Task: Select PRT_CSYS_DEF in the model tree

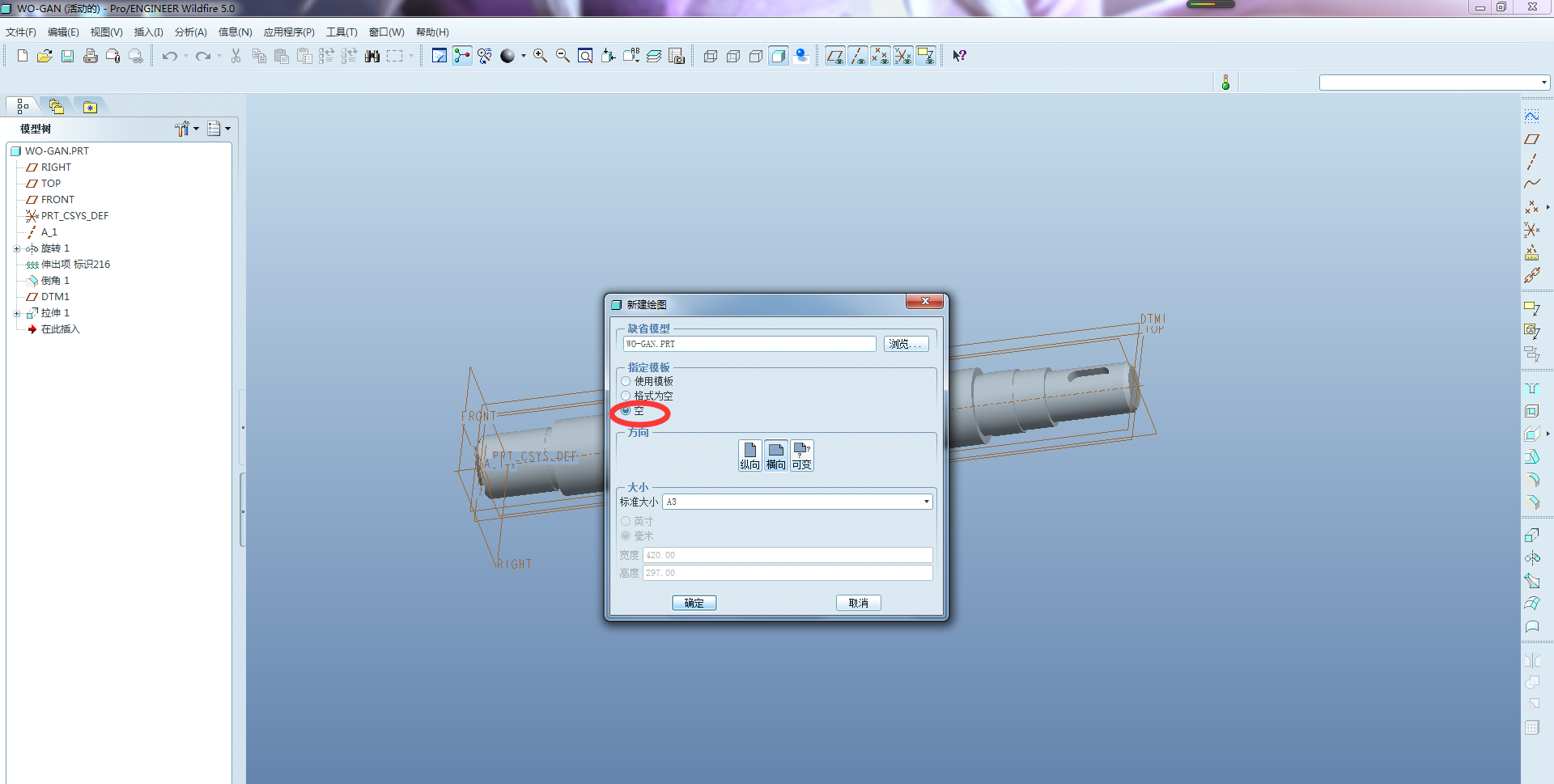Action: (74, 216)
